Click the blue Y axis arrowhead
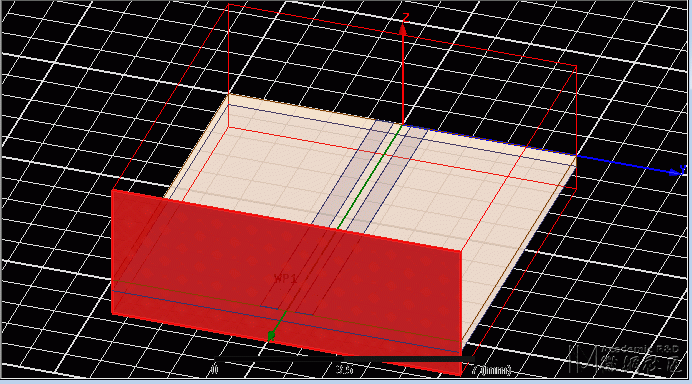The width and height of the screenshot is (692, 384). 675,173
